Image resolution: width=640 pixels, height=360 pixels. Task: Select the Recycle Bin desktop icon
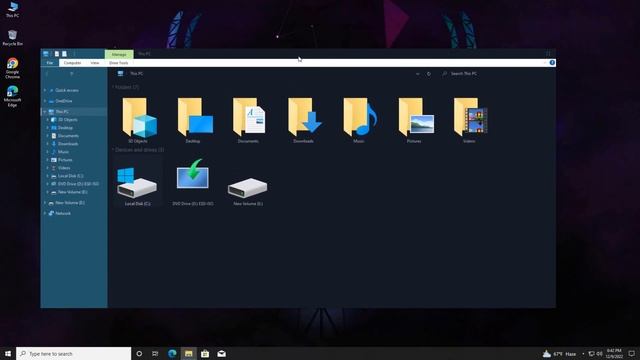point(13,38)
